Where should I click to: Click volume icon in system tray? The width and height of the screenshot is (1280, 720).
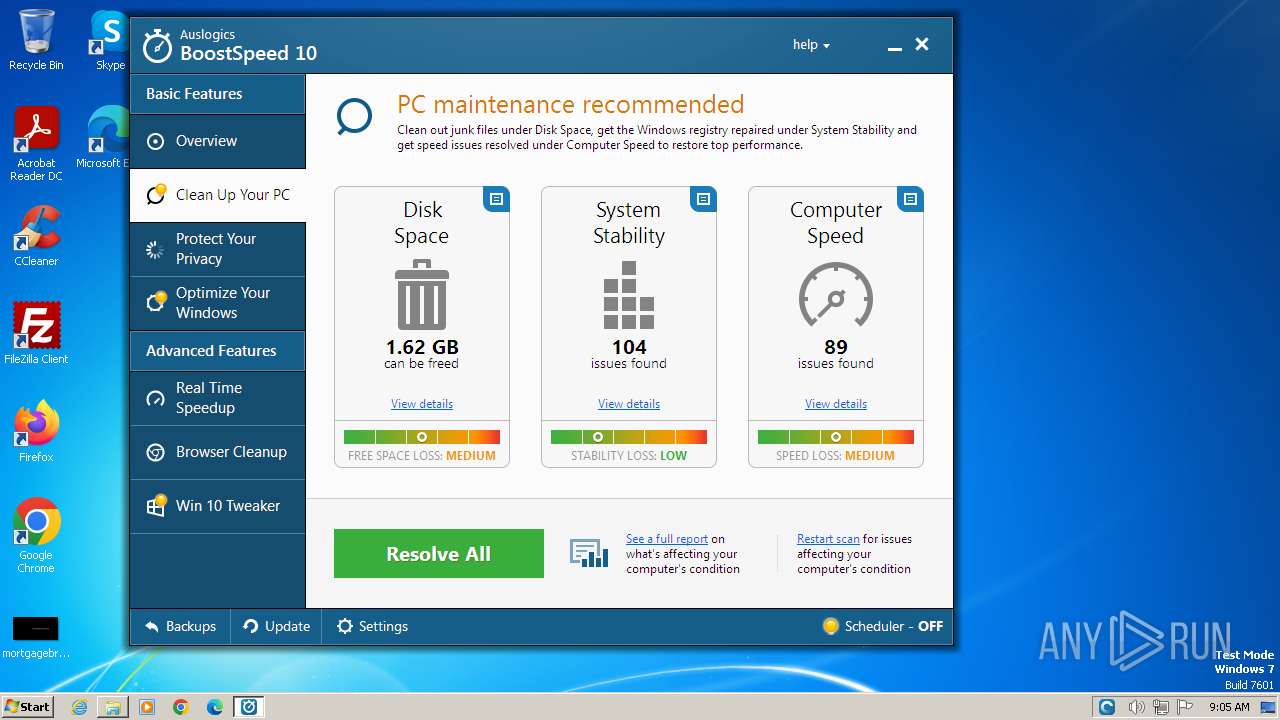1137,707
